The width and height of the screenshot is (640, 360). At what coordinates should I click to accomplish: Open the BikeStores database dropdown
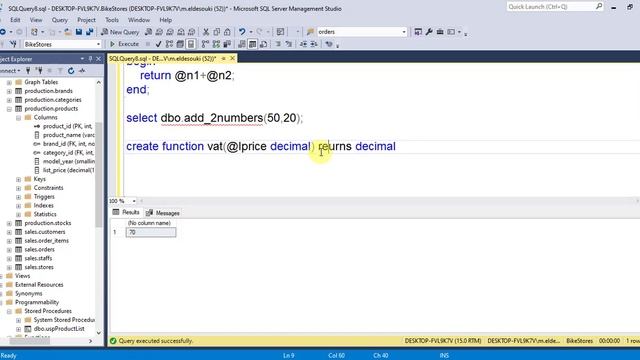pos(98,44)
